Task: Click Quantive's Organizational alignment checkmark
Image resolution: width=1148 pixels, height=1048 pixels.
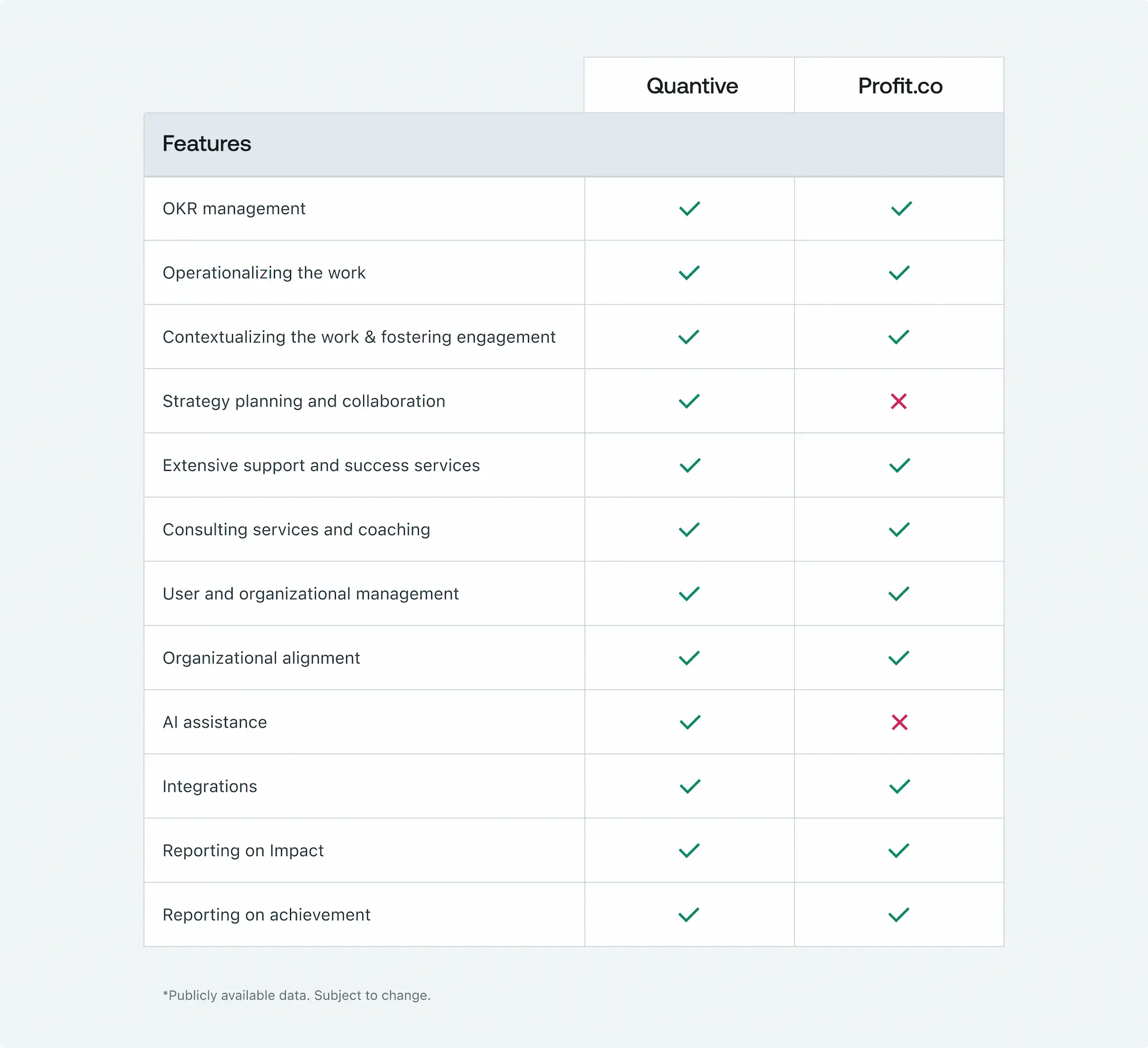Action: [689, 658]
